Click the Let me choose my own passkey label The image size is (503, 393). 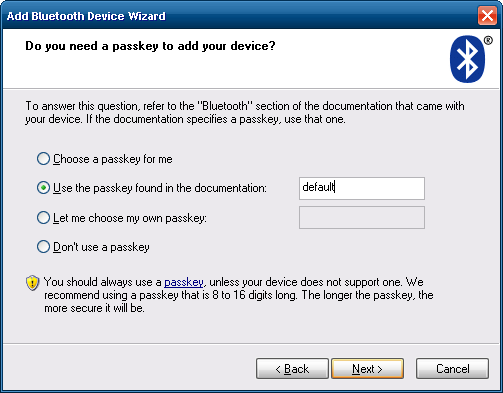pyautogui.click(x=130, y=218)
